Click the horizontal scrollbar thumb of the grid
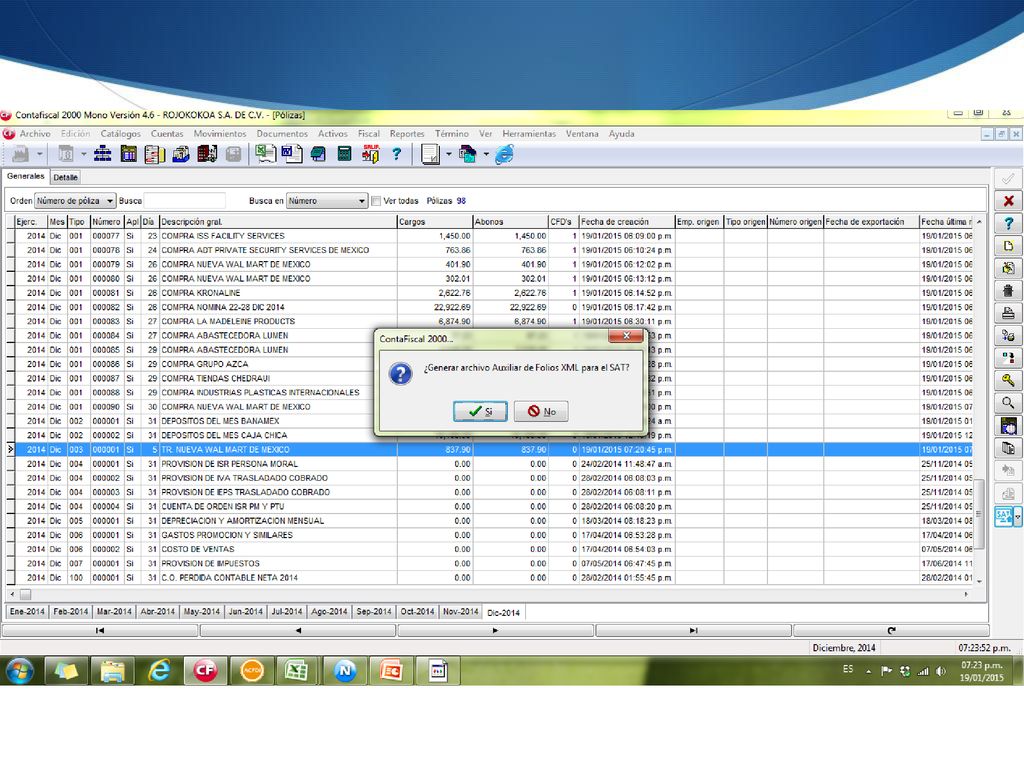1024x768 pixels. point(25,595)
